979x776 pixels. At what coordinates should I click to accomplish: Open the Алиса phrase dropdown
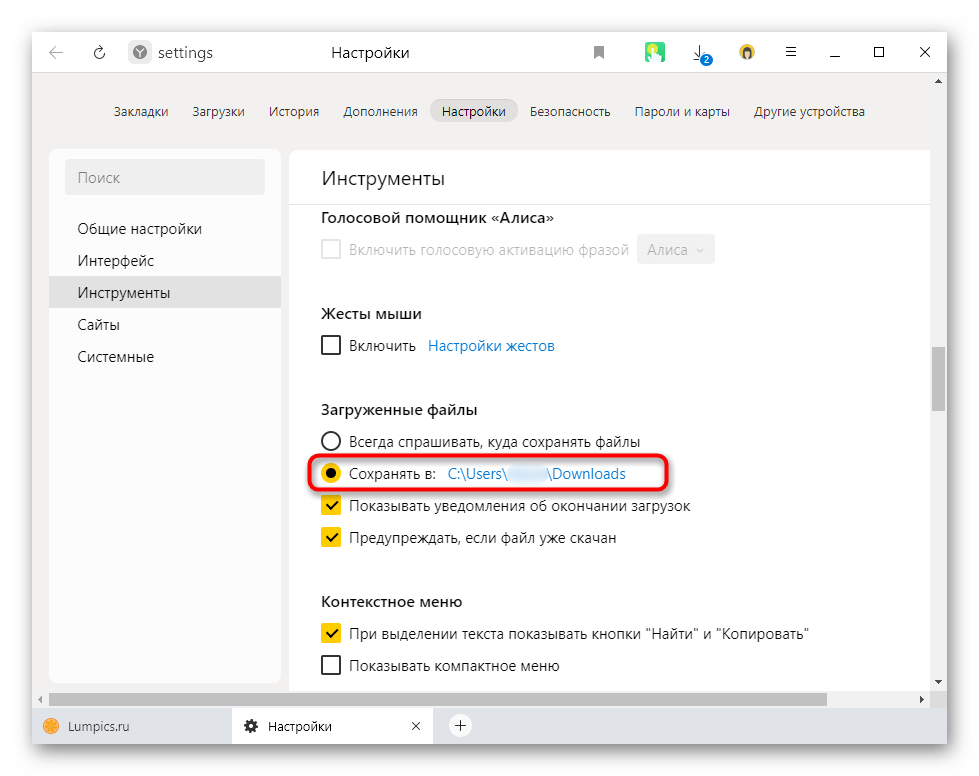[x=675, y=250]
